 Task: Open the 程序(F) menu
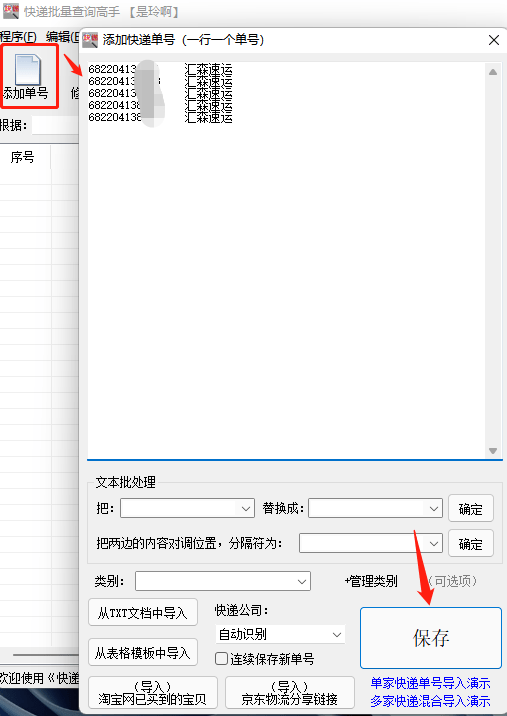[x=18, y=37]
